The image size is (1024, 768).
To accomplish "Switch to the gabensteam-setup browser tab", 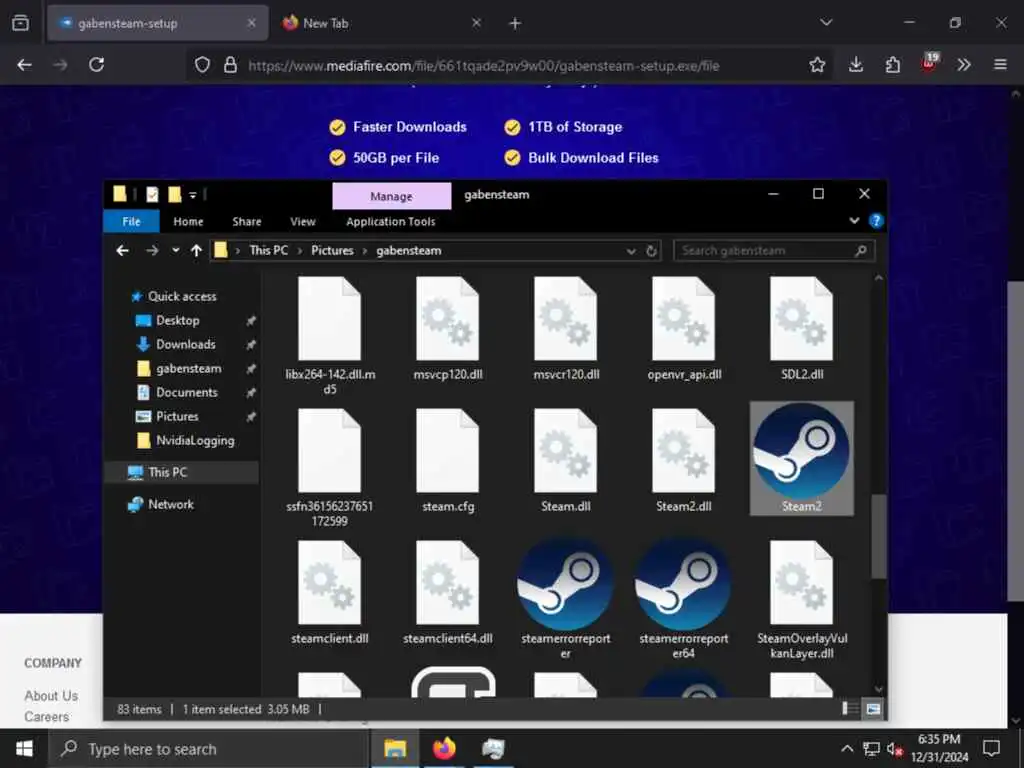I will [157, 23].
